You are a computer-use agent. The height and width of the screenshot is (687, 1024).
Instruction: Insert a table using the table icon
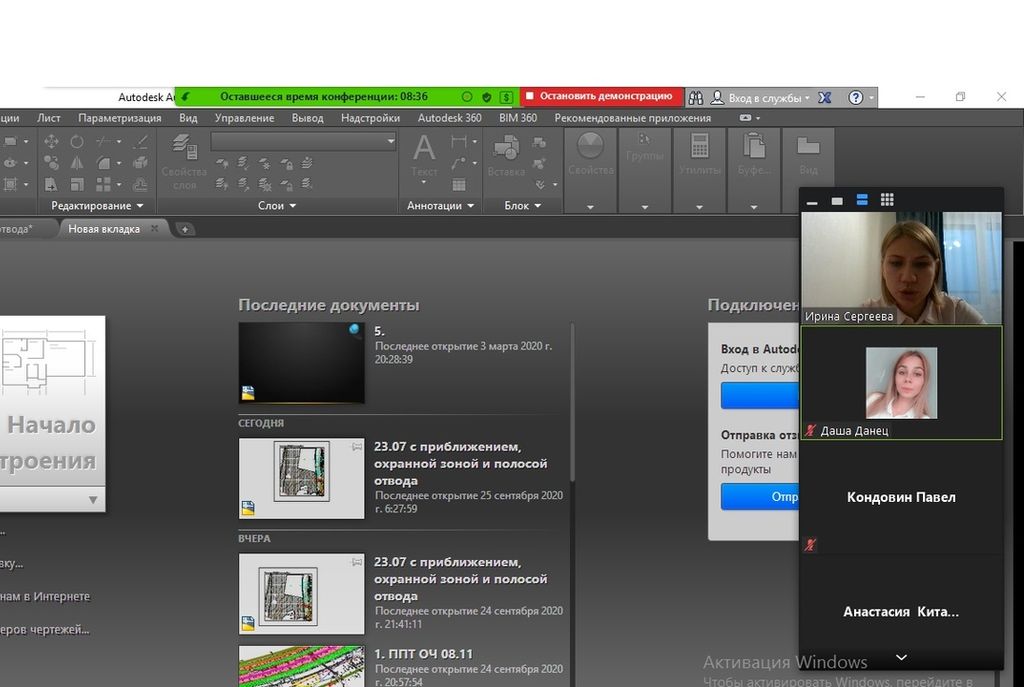[459, 185]
